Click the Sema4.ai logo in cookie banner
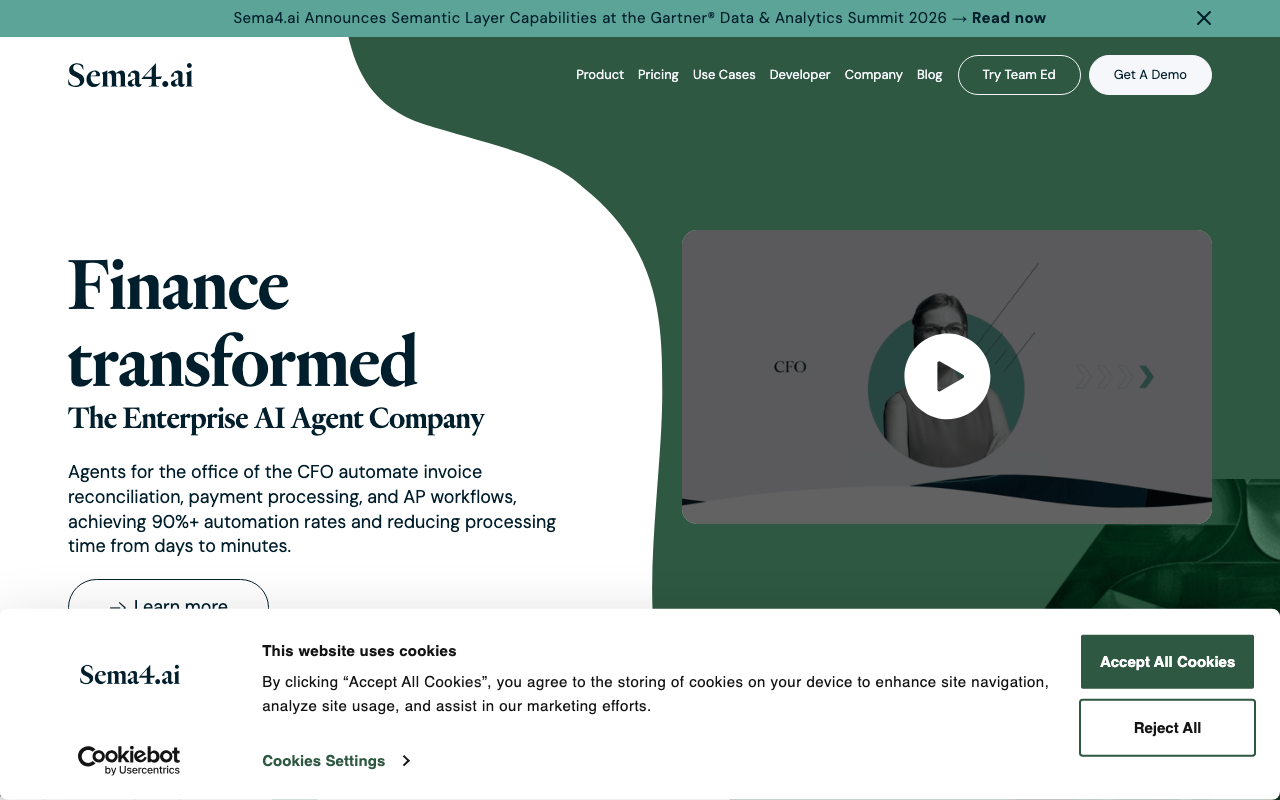This screenshot has height=800, width=1280. [x=130, y=675]
